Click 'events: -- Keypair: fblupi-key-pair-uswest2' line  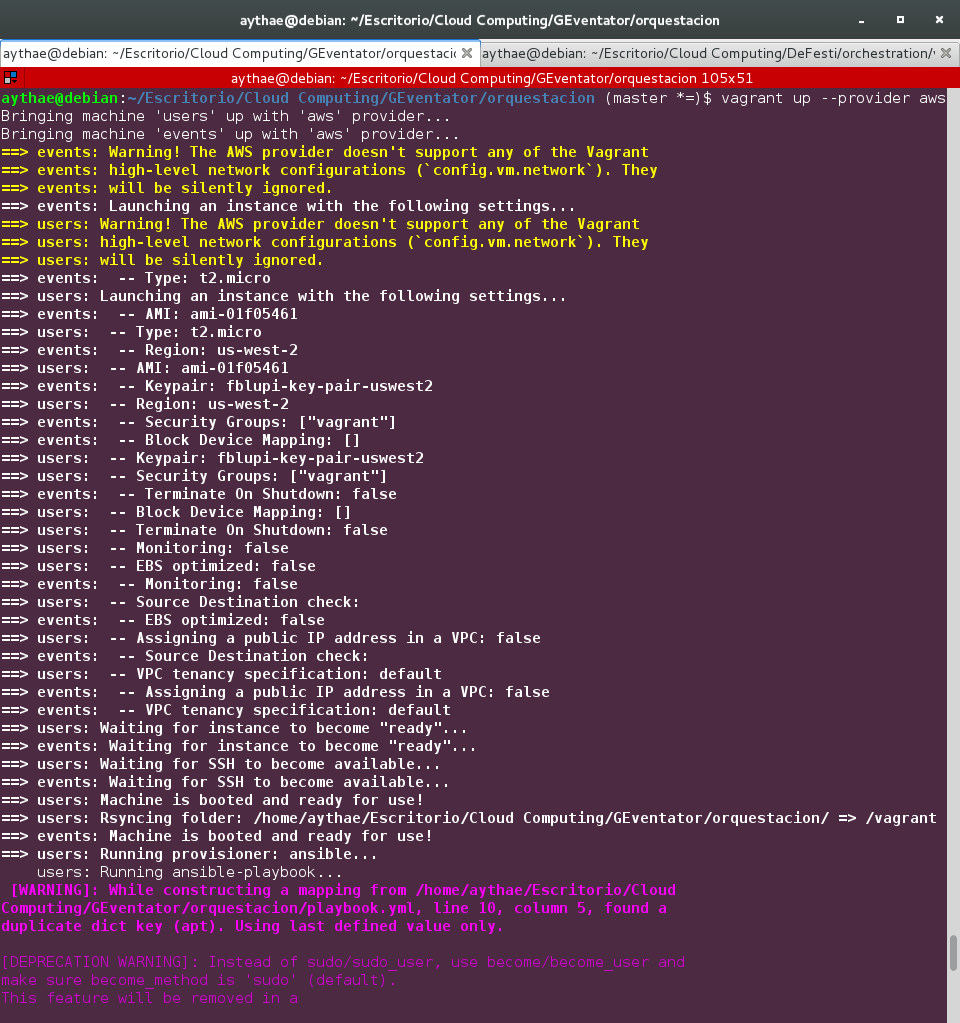coord(217,386)
